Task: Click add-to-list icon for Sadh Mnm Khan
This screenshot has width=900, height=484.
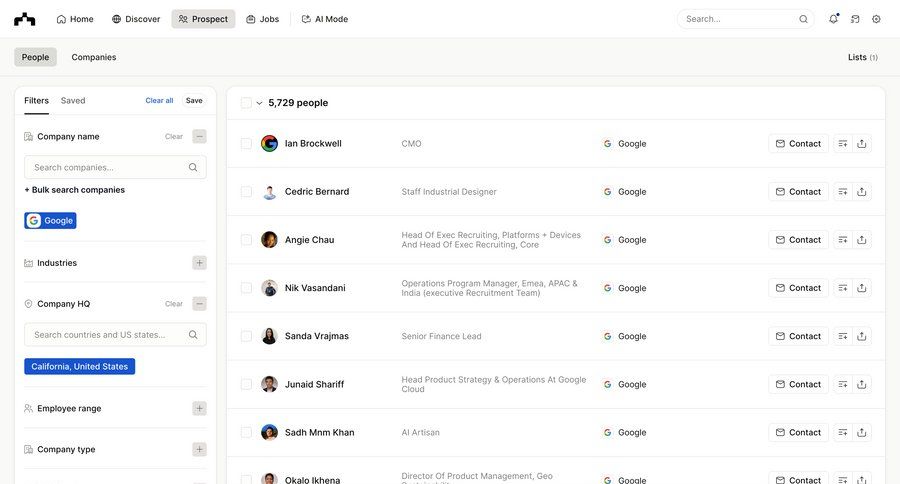Action: pos(843,432)
